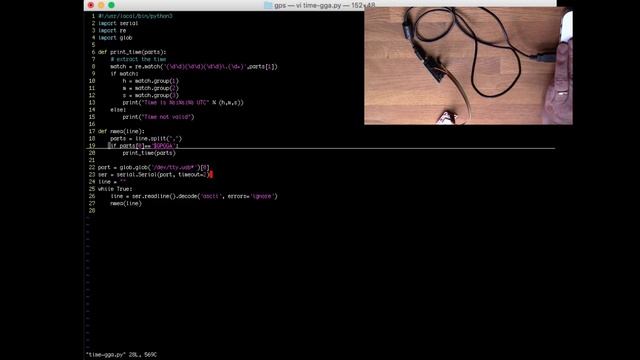The image size is (640, 360).
Task: Click 'h = match.group(1)' line
Action: (150, 81)
